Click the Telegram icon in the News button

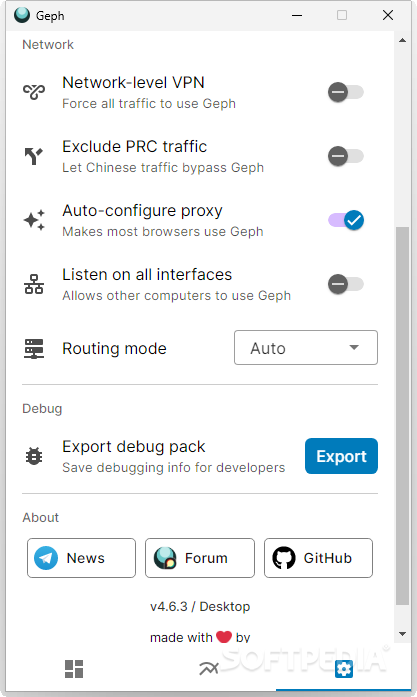point(46,558)
